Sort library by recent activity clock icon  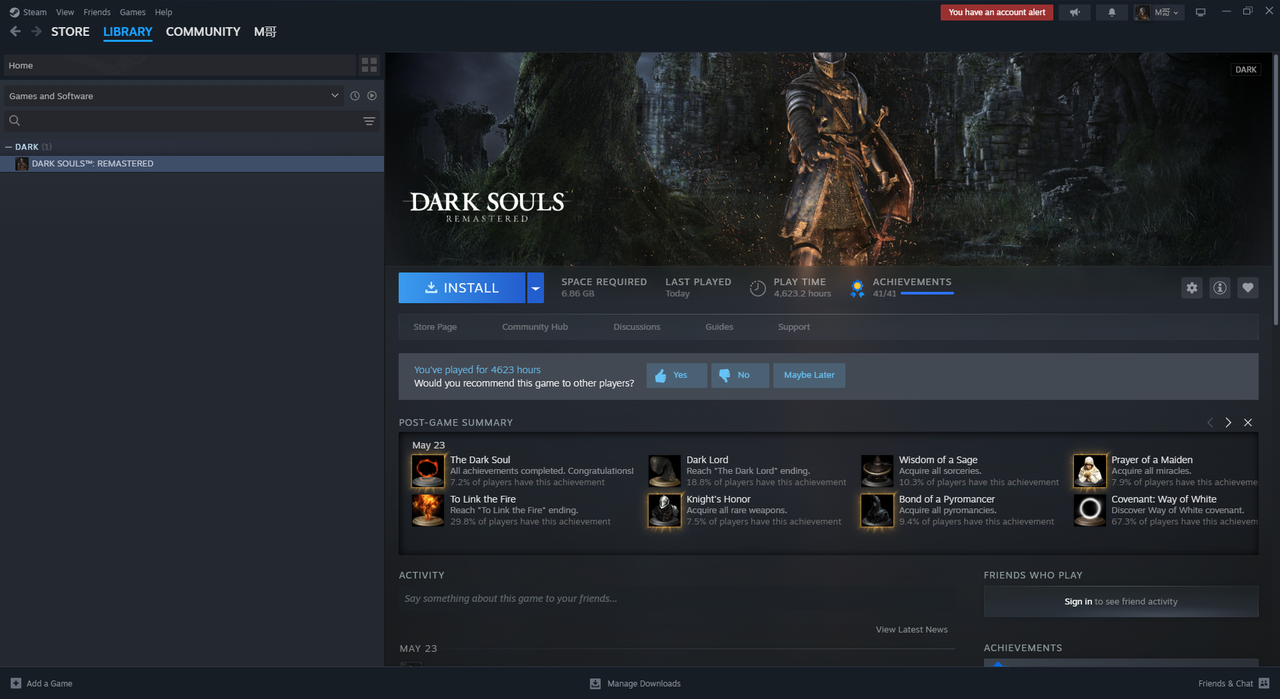pyautogui.click(x=355, y=96)
